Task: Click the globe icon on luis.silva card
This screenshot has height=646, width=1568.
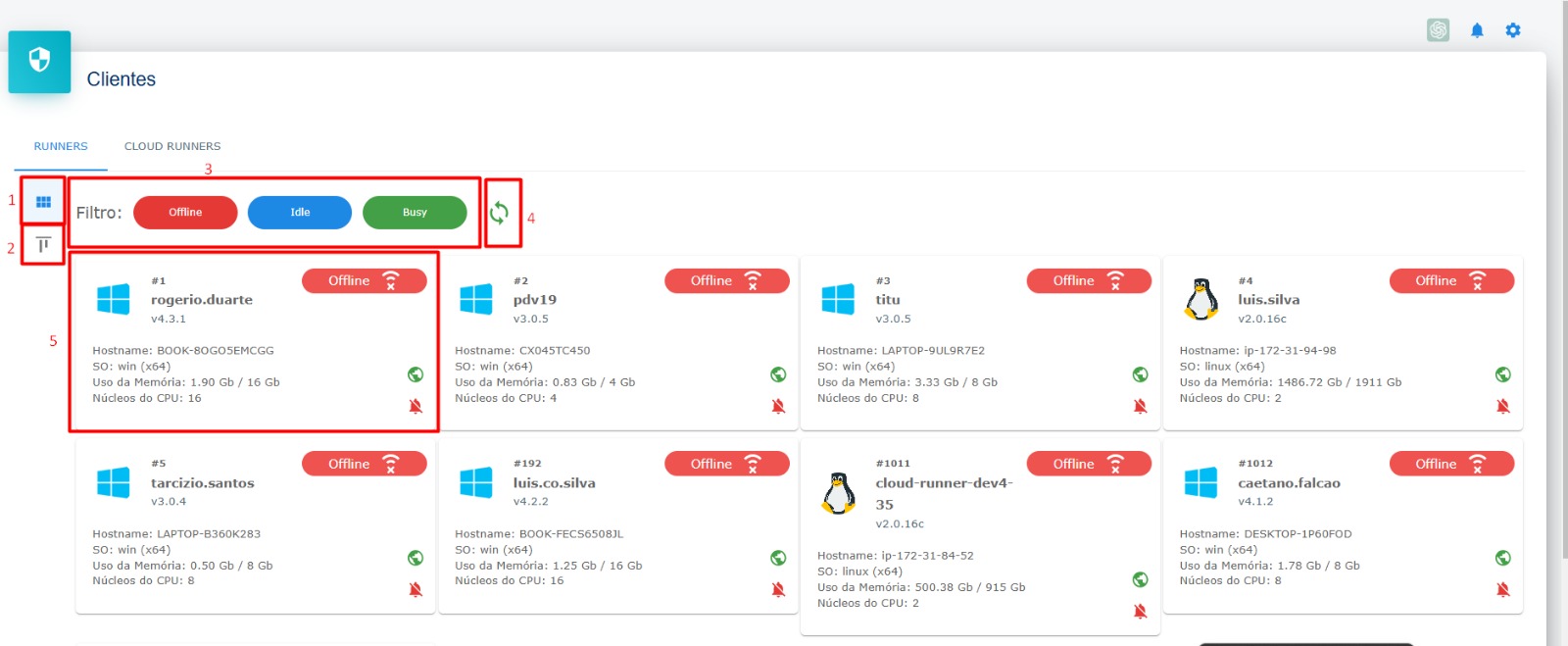Action: tap(1503, 374)
